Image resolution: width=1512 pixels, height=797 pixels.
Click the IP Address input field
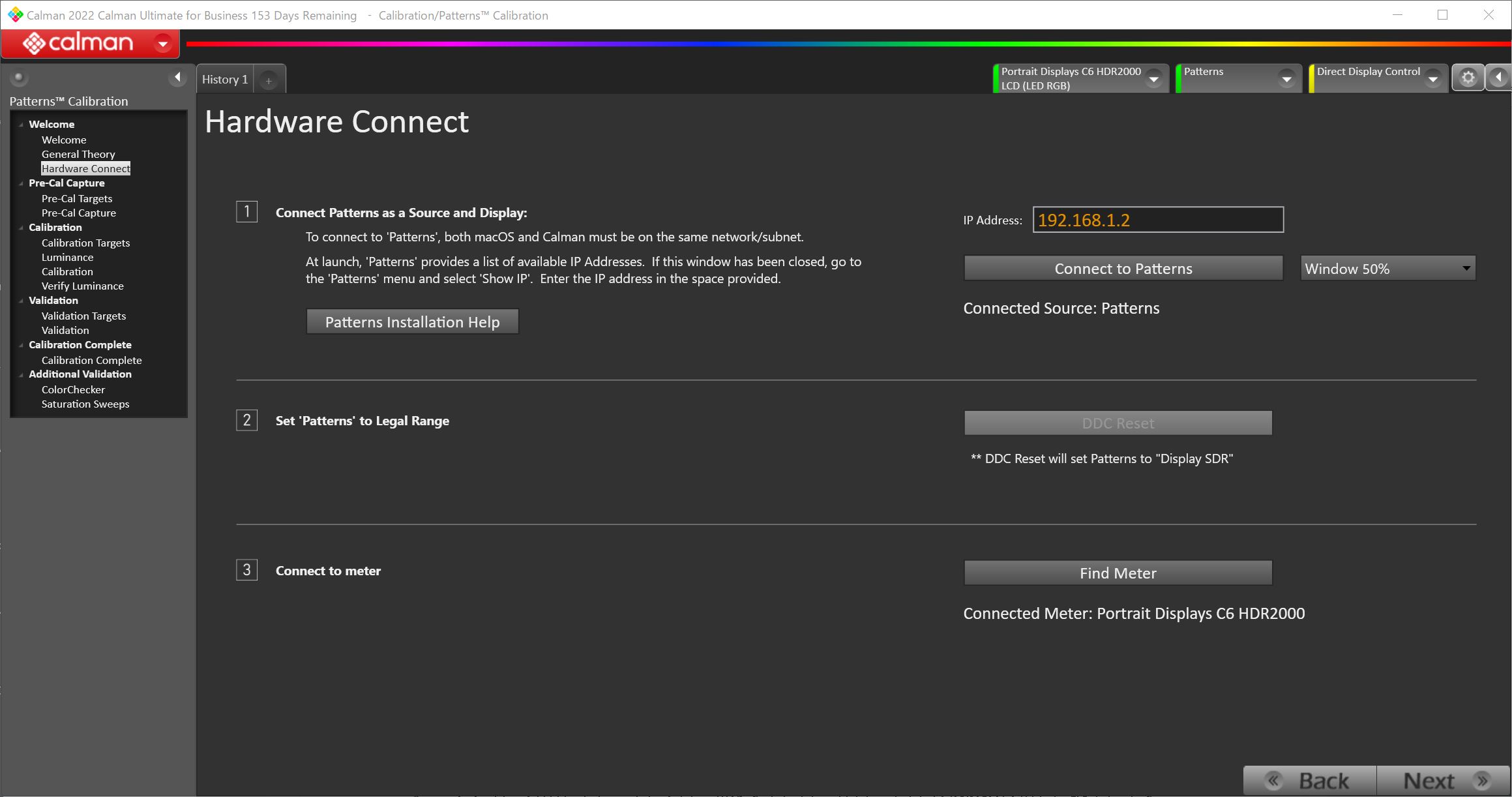pos(1158,220)
